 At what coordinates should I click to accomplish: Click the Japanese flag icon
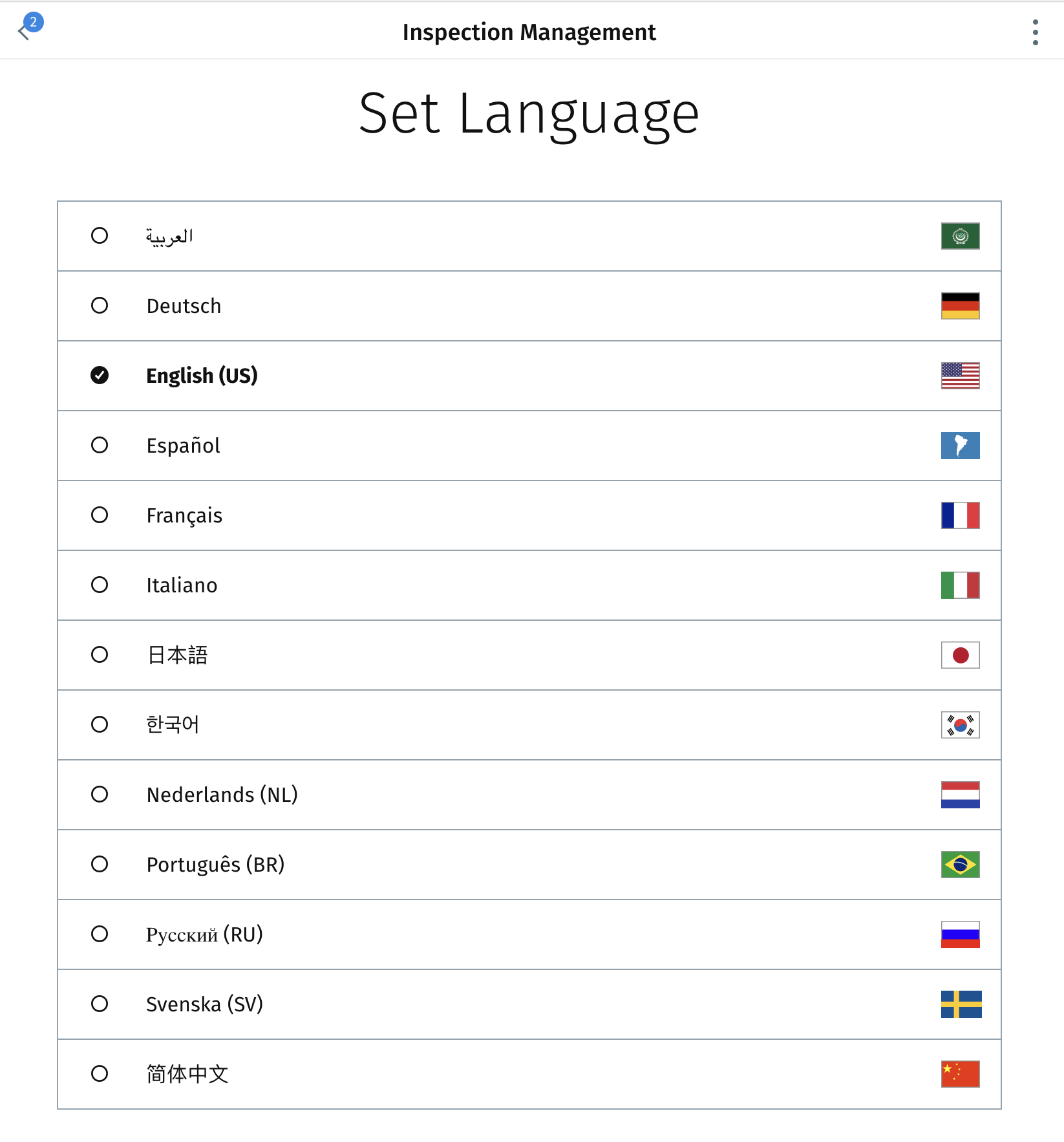pos(960,655)
